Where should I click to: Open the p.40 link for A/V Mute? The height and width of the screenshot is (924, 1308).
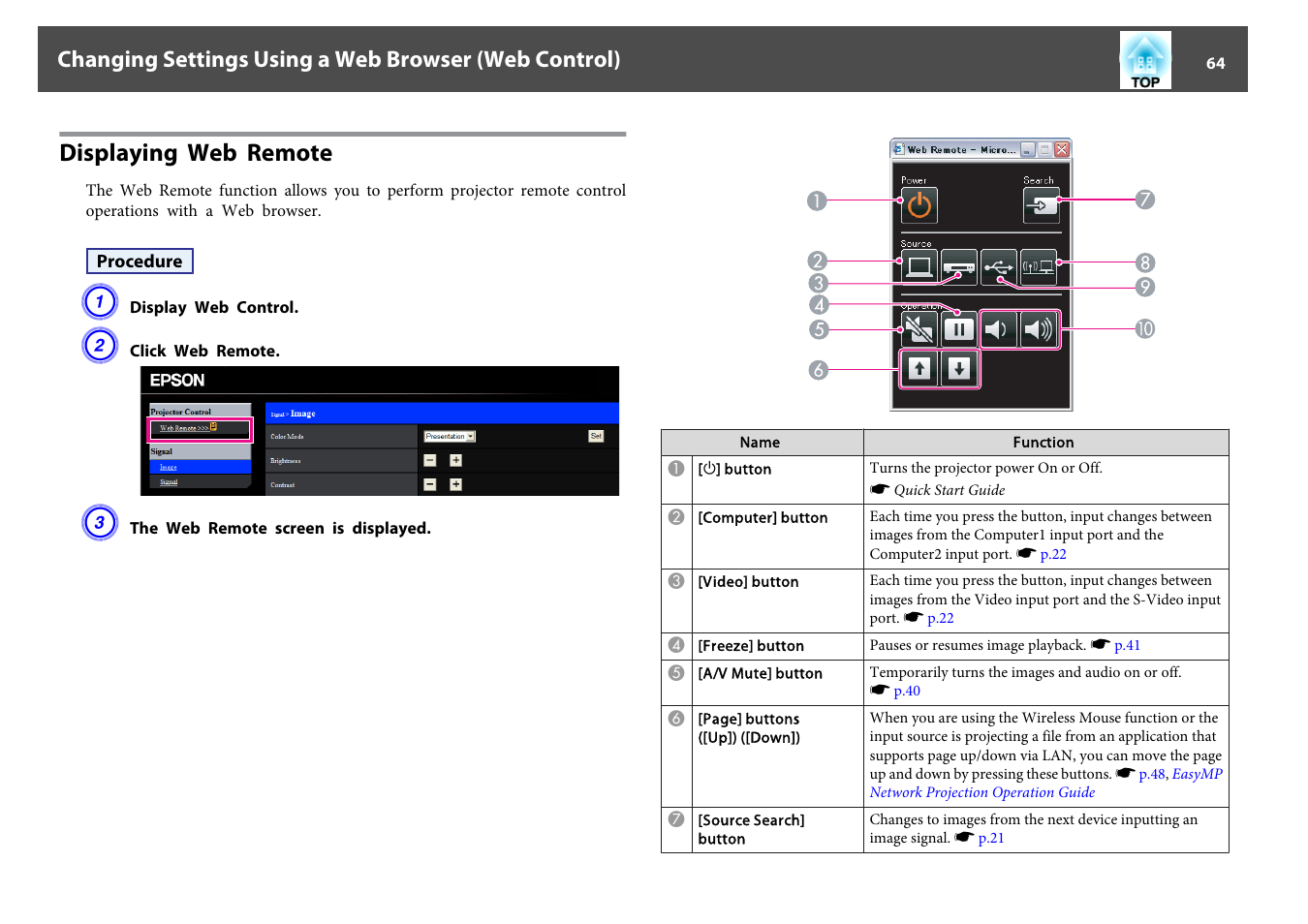(x=907, y=691)
